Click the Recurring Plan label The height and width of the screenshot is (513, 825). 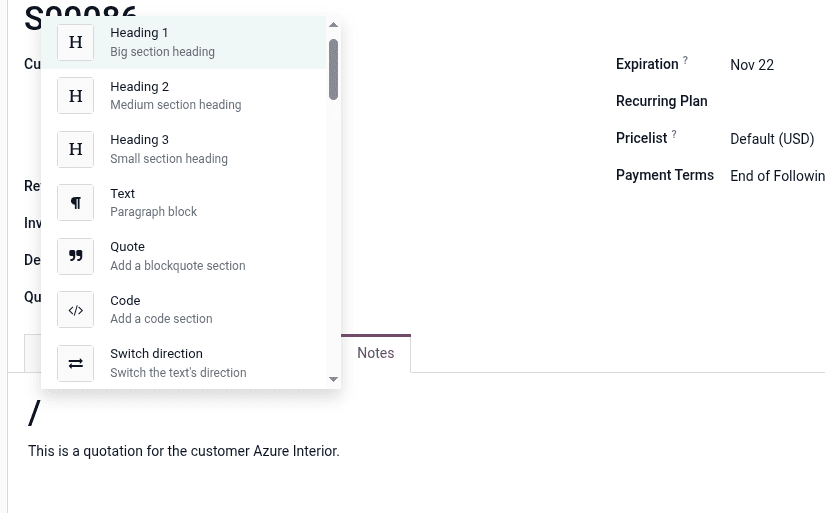[x=661, y=101]
